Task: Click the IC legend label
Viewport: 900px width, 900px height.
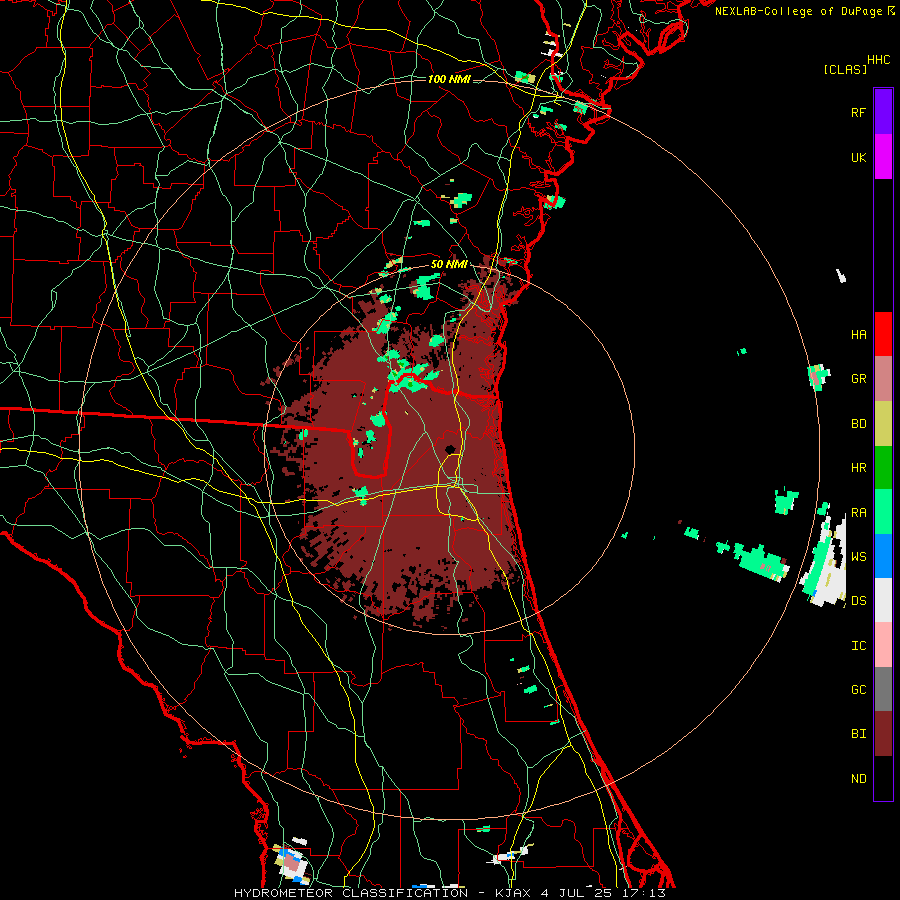Action: coord(858,646)
